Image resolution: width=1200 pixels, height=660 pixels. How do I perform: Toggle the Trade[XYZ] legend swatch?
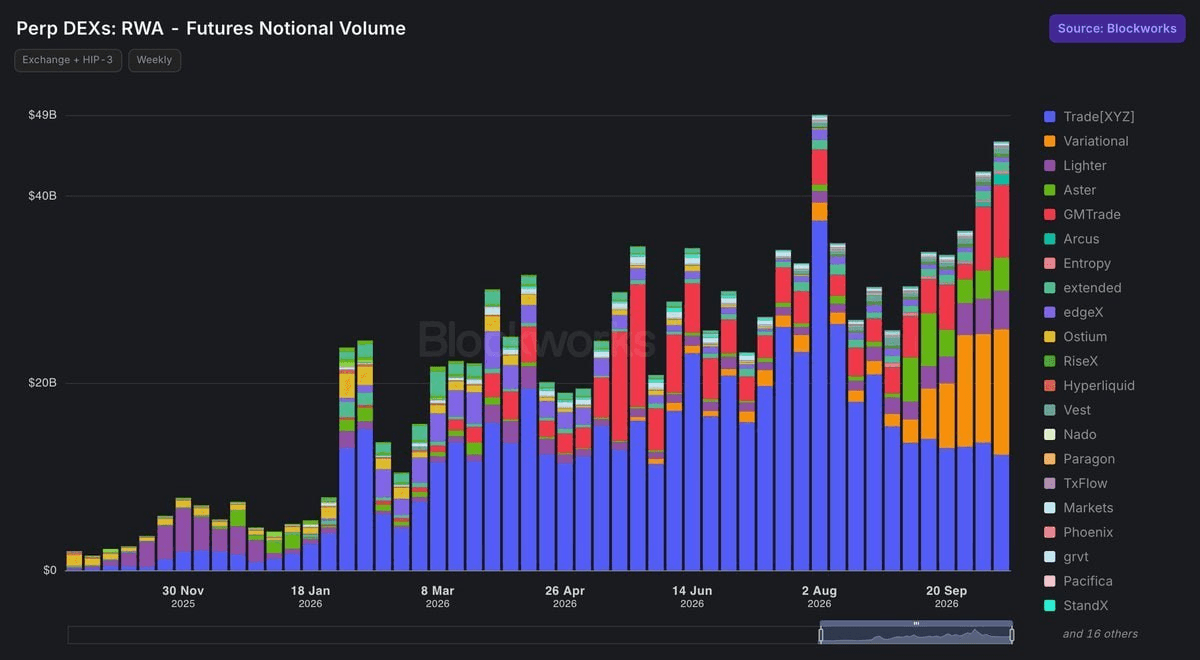click(x=1049, y=117)
